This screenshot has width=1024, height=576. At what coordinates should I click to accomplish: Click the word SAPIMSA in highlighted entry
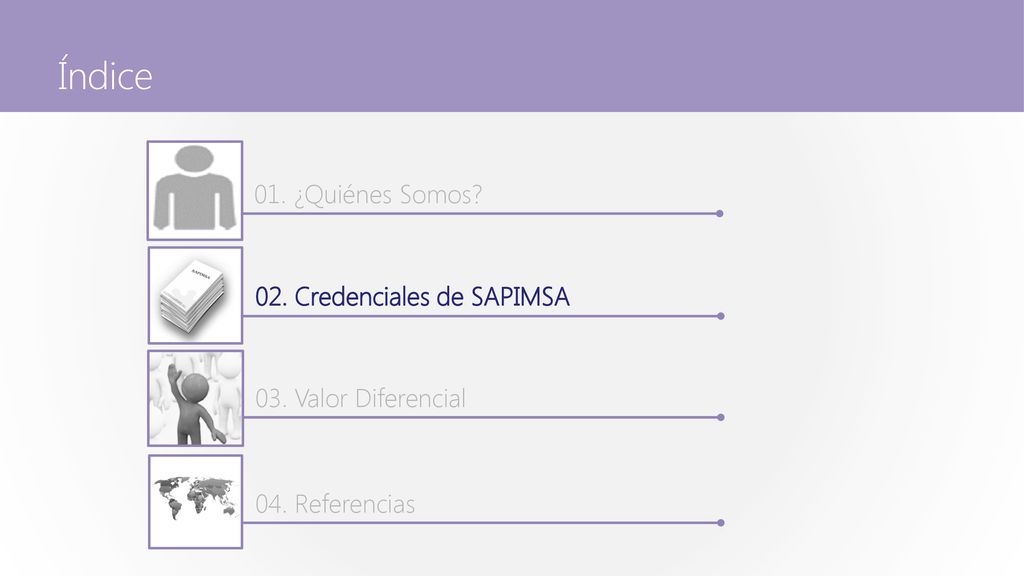pos(520,297)
